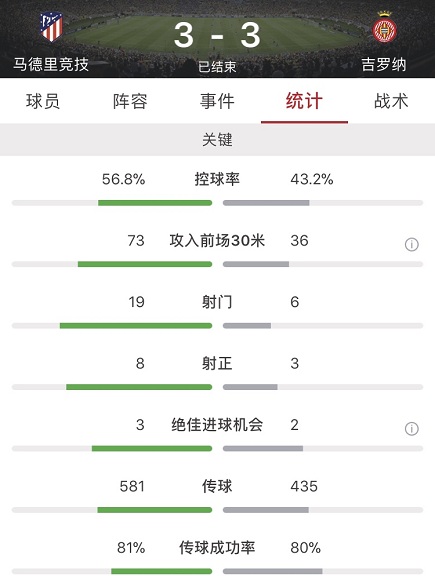435x576 pixels.
Task: Open info icon beside 攻入前场30米
Action: click(x=411, y=244)
